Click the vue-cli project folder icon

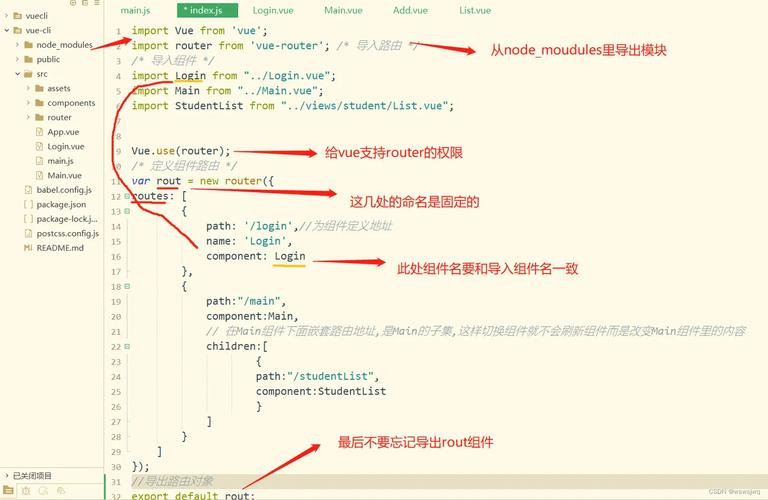point(18,30)
